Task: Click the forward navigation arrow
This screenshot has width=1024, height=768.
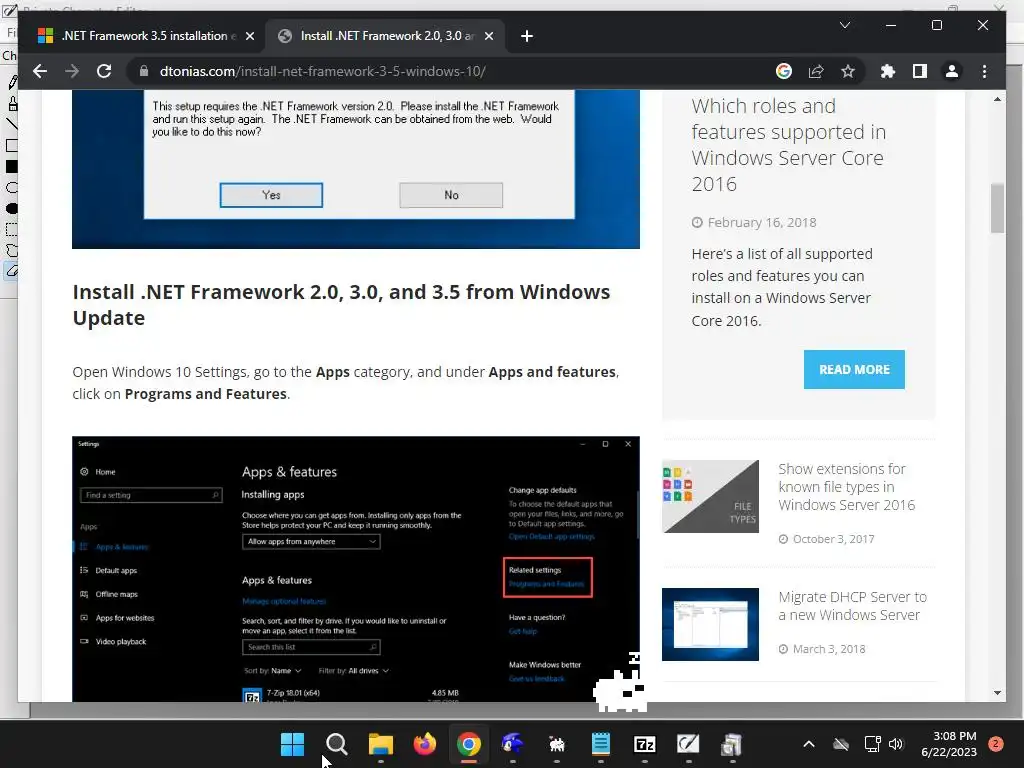Action: coord(72,71)
